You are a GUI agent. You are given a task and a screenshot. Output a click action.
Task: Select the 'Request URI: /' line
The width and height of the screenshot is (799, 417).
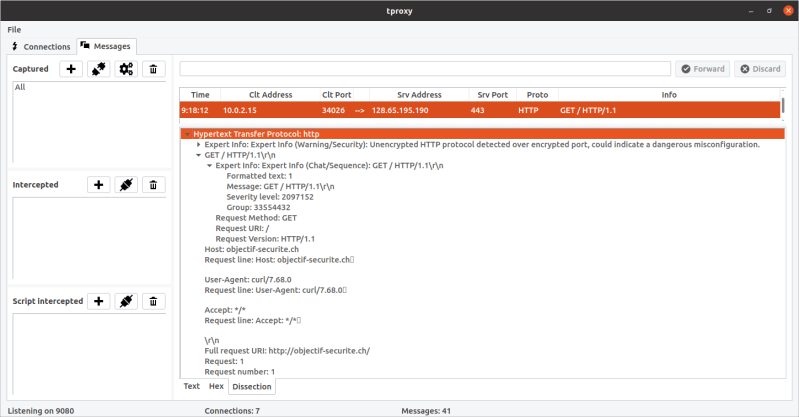pyautogui.click(x=242, y=228)
